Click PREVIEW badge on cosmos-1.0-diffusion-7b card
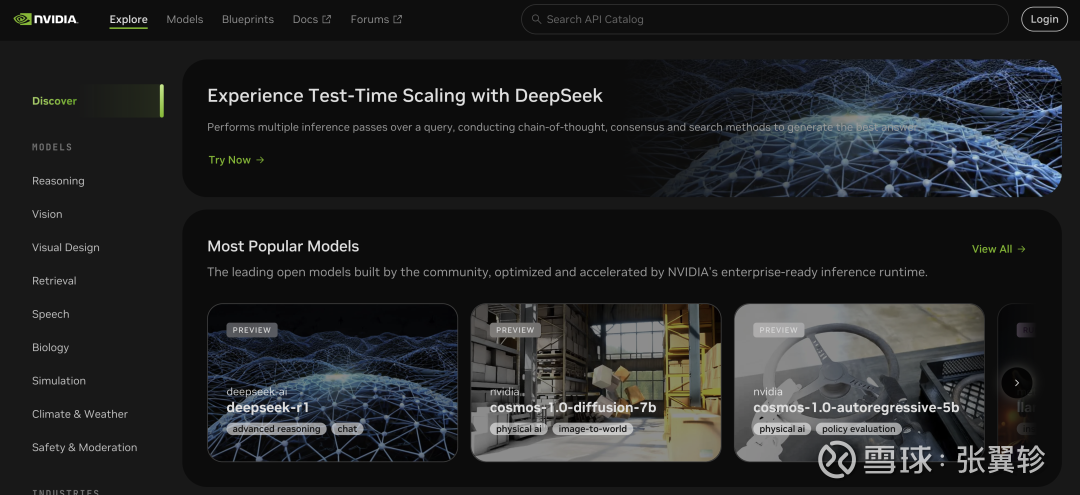The width and height of the screenshot is (1080, 495). pyautogui.click(x=515, y=330)
